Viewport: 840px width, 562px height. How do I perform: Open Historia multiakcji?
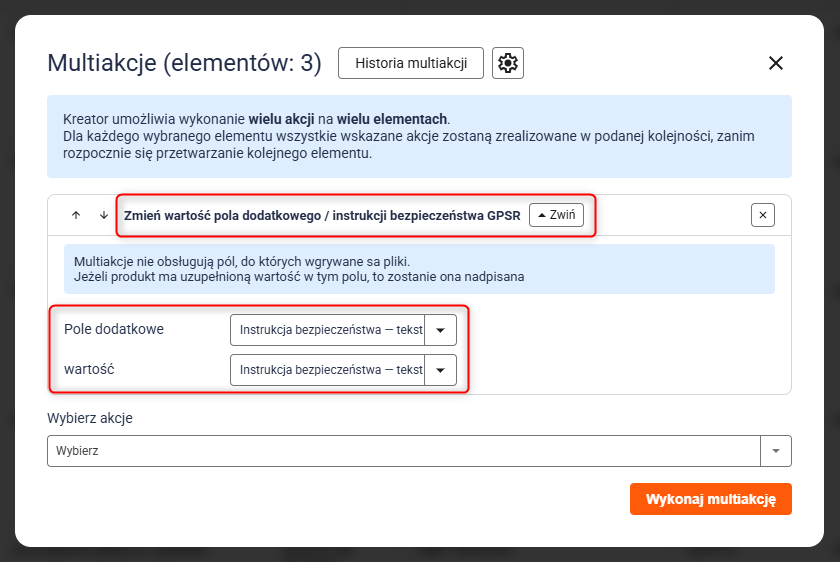[x=411, y=63]
